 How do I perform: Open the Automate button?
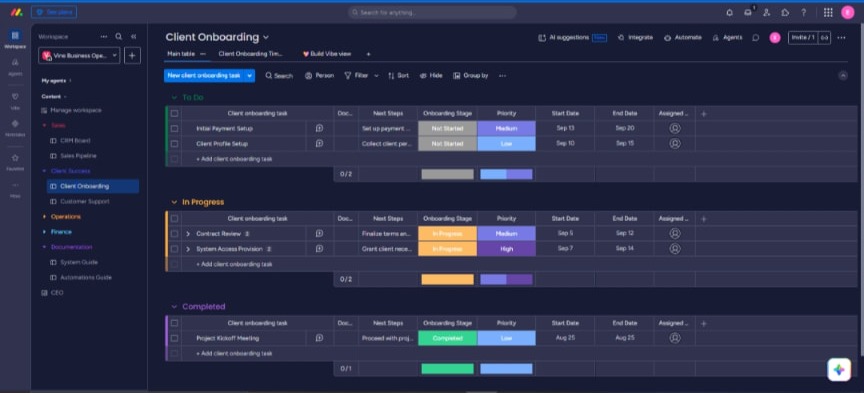click(x=683, y=37)
